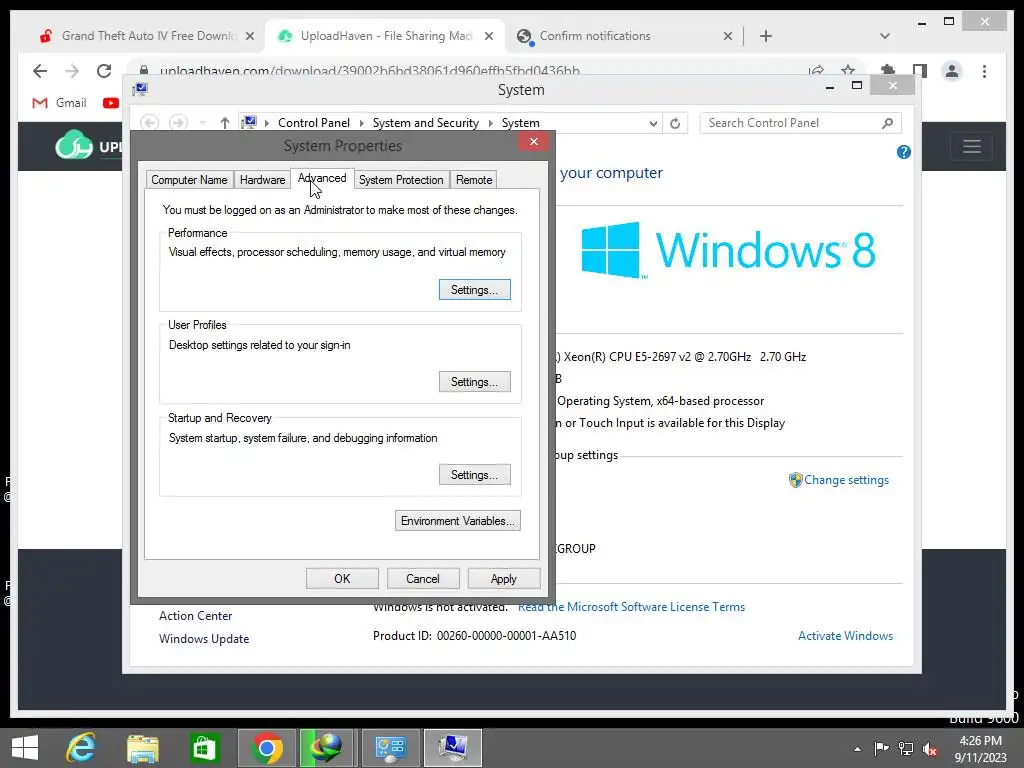Launch Internet Explorer from taskbar

tap(81, 748)
